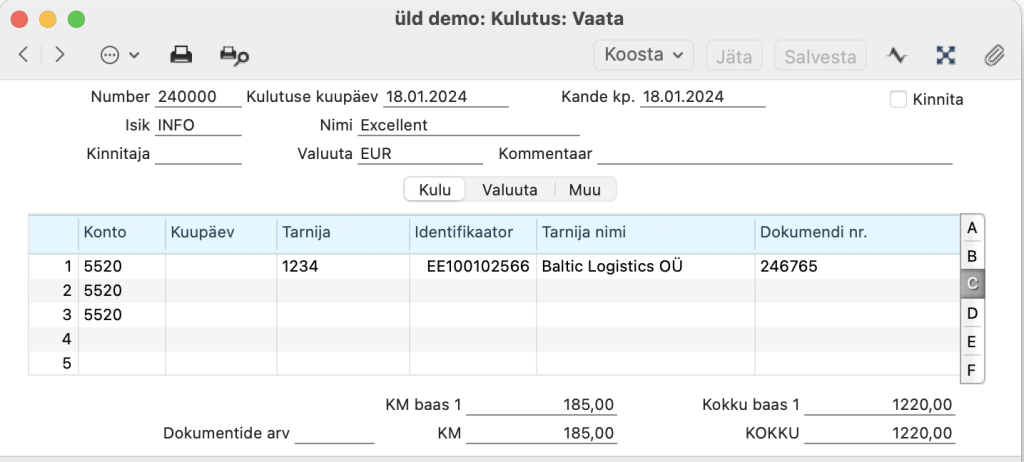Open the ellipsis actions menu

click(x=119, y=56)
